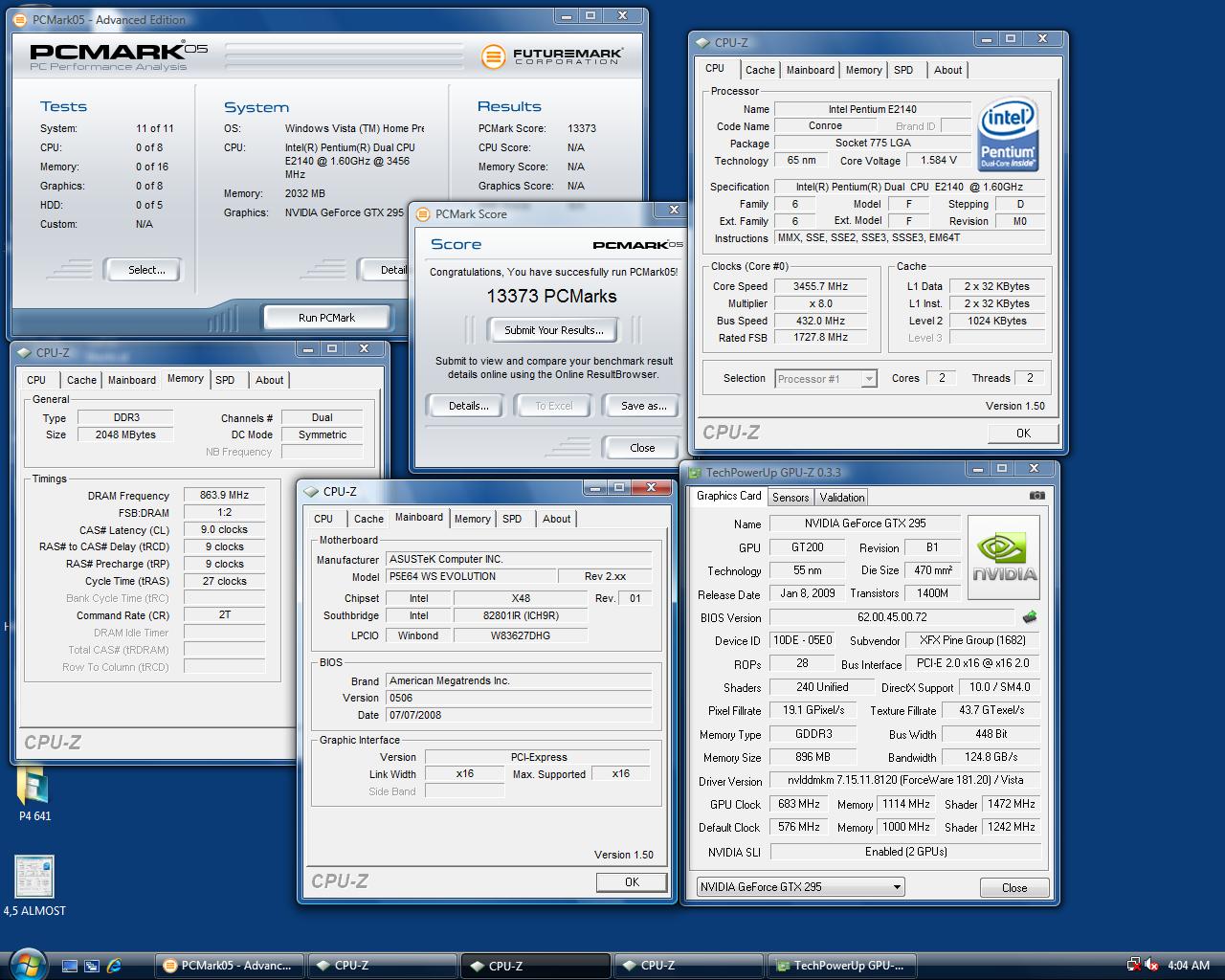Click the Memory Size 2048 MBytes value
The image size is (1225, 980).
click(x=125, y=434)
